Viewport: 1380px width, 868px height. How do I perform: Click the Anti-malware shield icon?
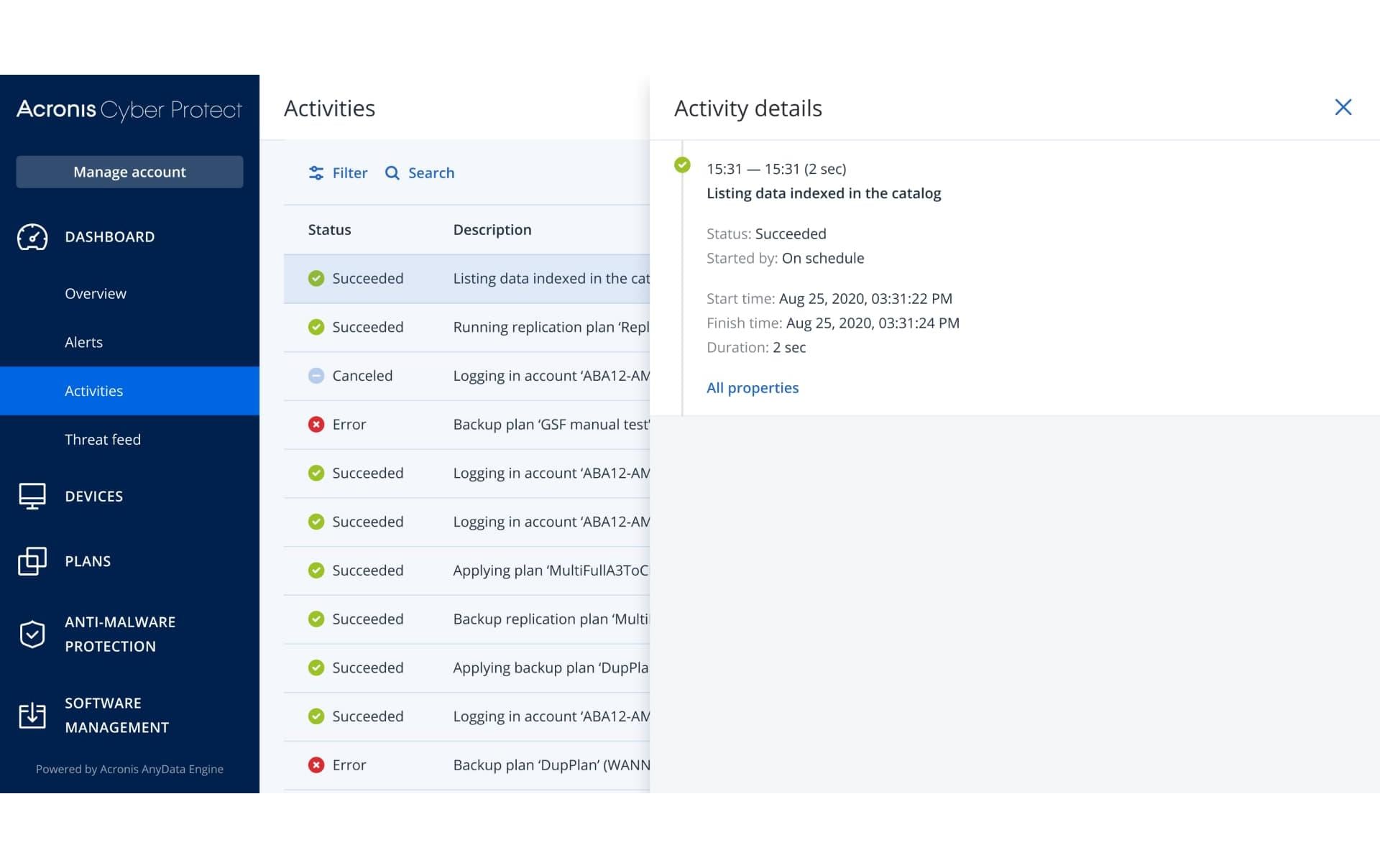[32, 634]
